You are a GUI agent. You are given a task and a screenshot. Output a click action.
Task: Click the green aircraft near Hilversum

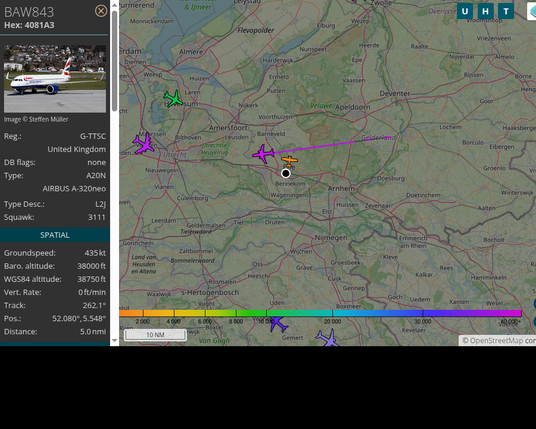coord(173,98)
